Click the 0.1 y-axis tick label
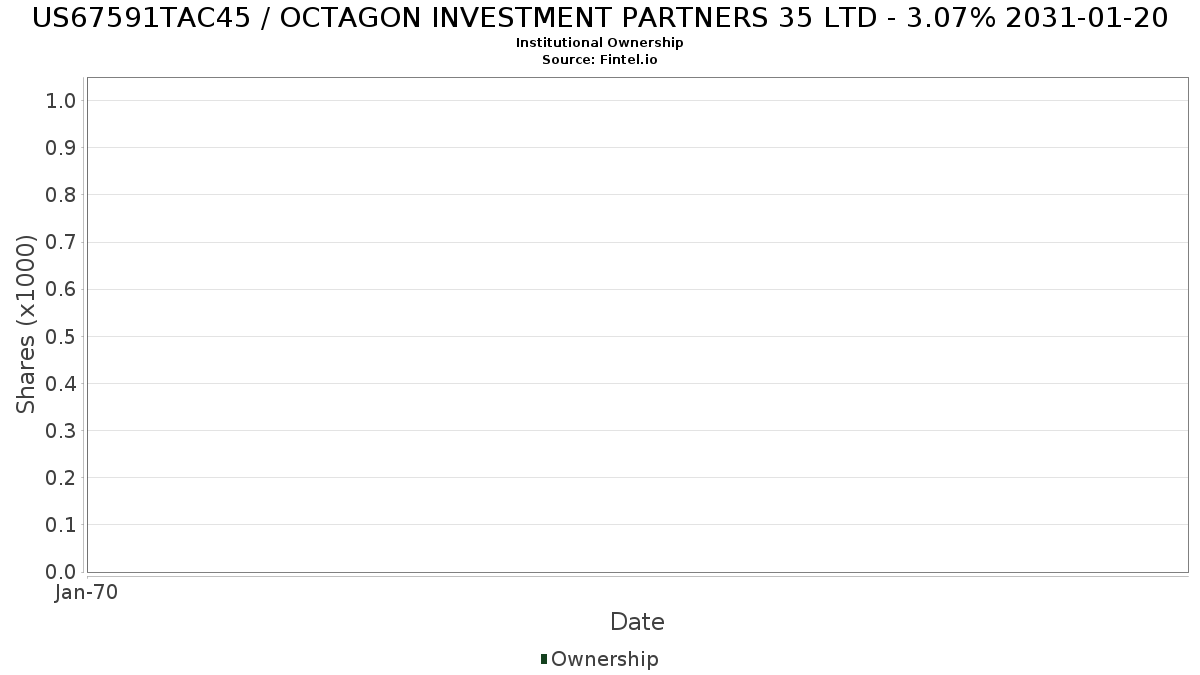This screenshot has width=1200, height=675. [61, 524]
